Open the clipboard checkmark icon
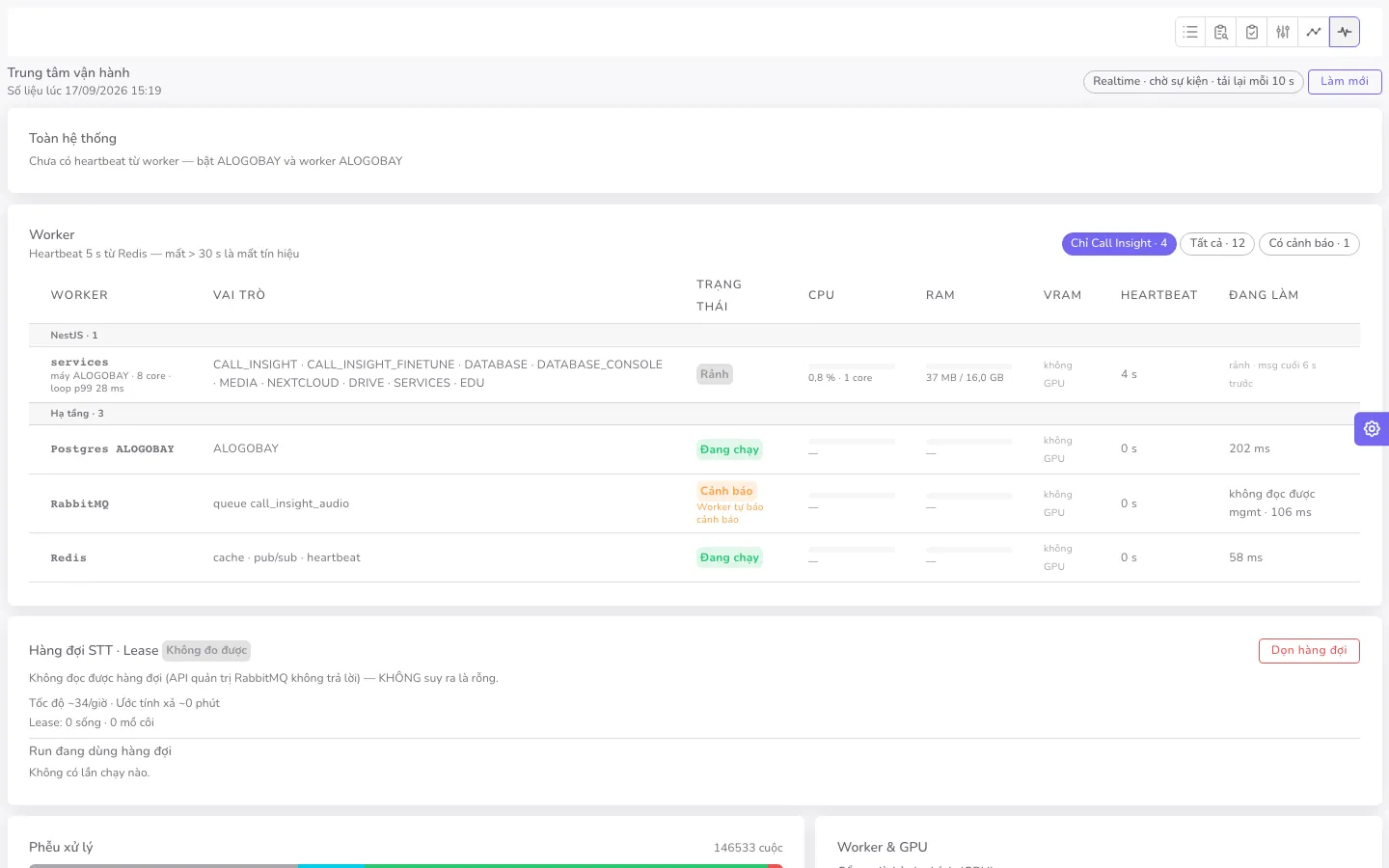The width and height of the screenshot is (1389, 868). pyautogui.click(x=1252, y=32)
